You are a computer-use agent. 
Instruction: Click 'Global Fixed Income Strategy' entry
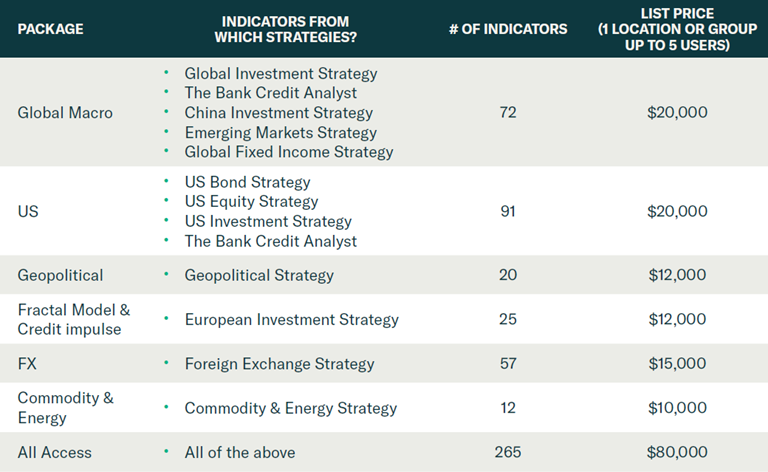click(x=289, y=152)
